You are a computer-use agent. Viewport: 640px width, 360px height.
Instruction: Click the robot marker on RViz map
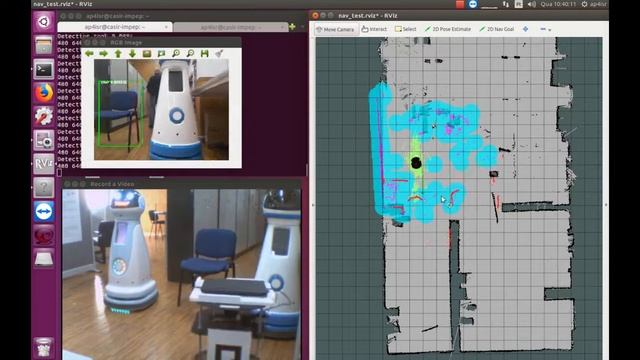pos(416,163)
